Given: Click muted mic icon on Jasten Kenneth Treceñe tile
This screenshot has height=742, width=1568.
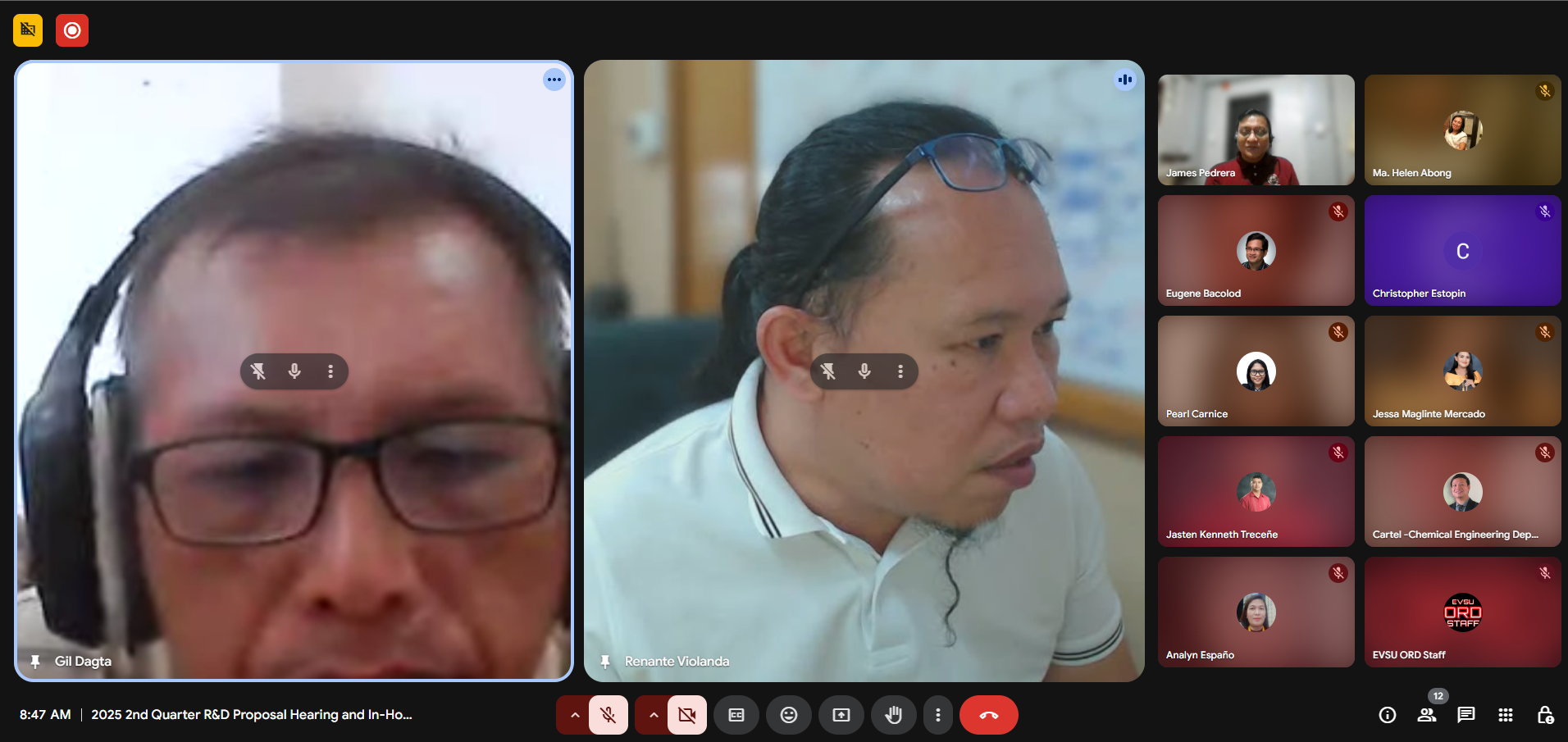Looking at the screenshot, I should 1338,453.
